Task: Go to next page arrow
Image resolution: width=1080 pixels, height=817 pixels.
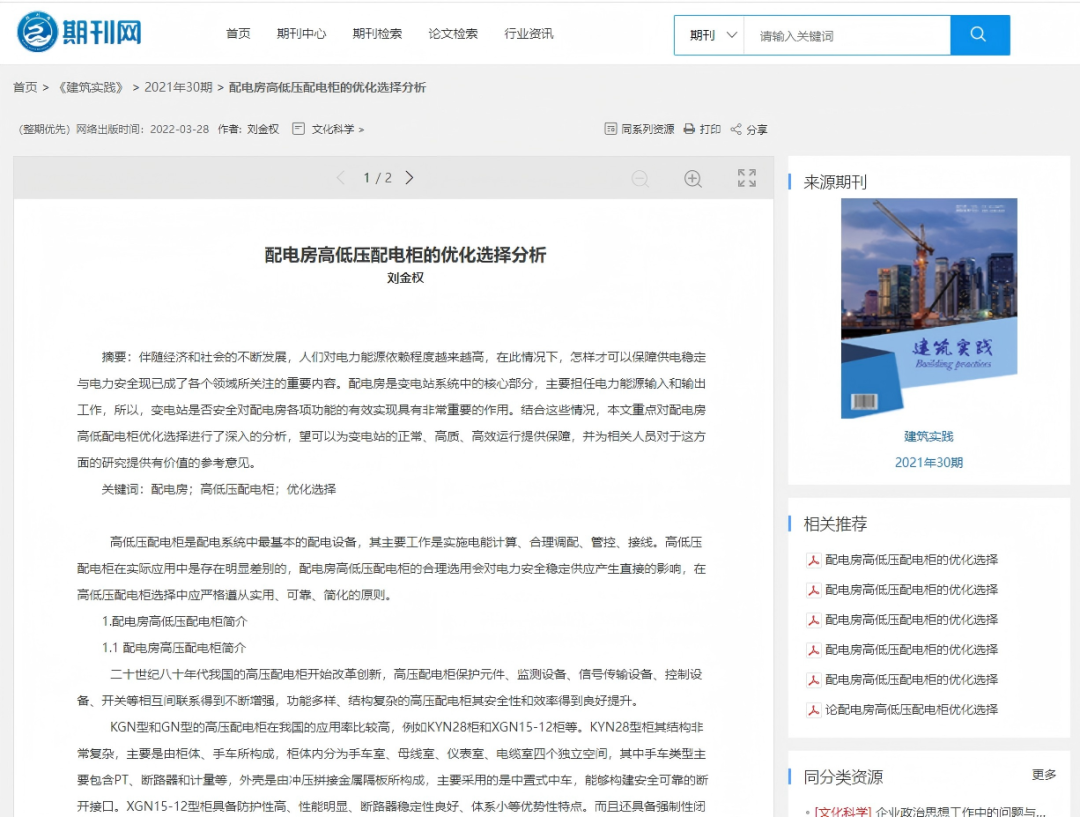Action: pyautogui.click(x=409, y=178)
